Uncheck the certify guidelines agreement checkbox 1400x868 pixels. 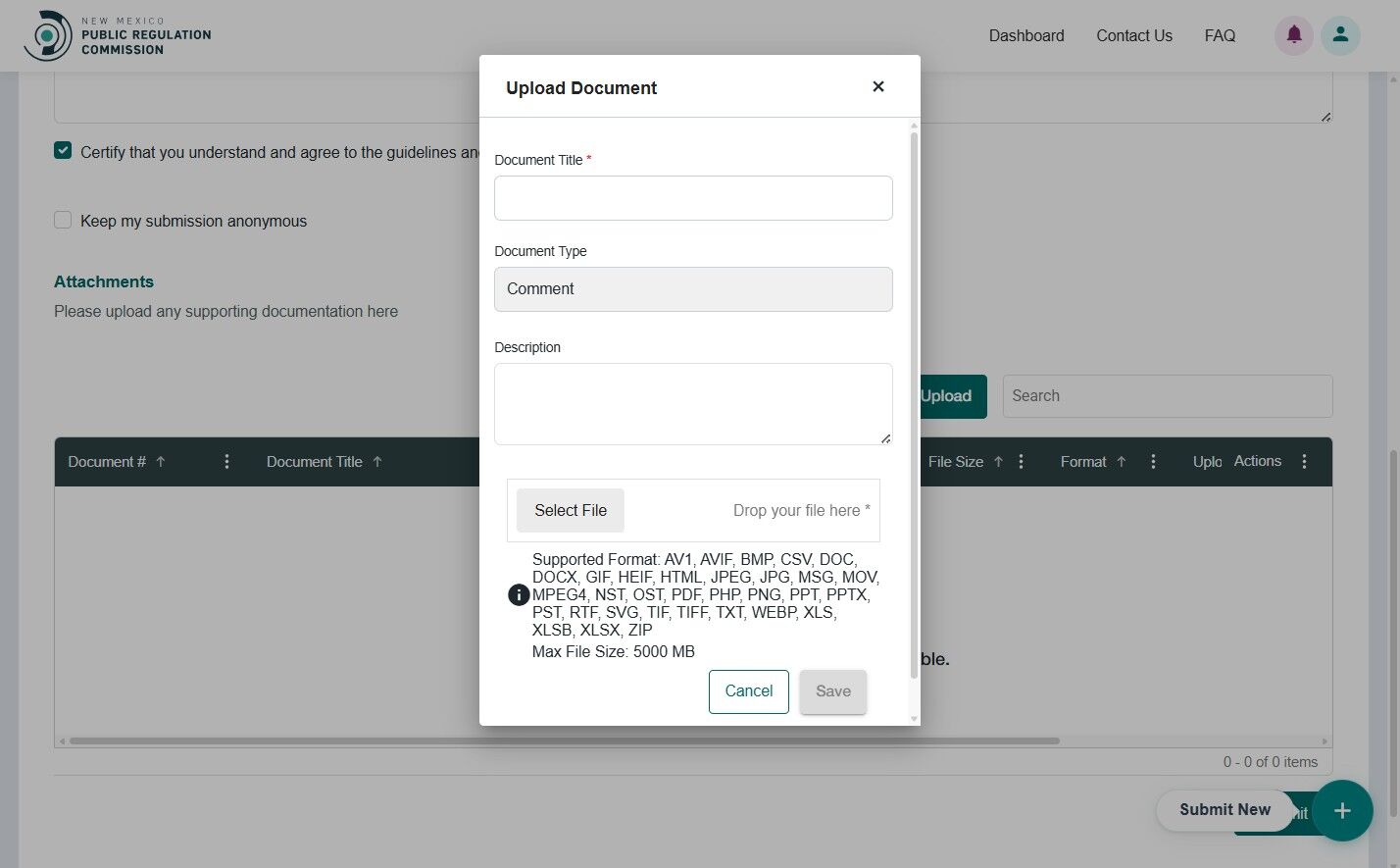(x=63, y=150)
